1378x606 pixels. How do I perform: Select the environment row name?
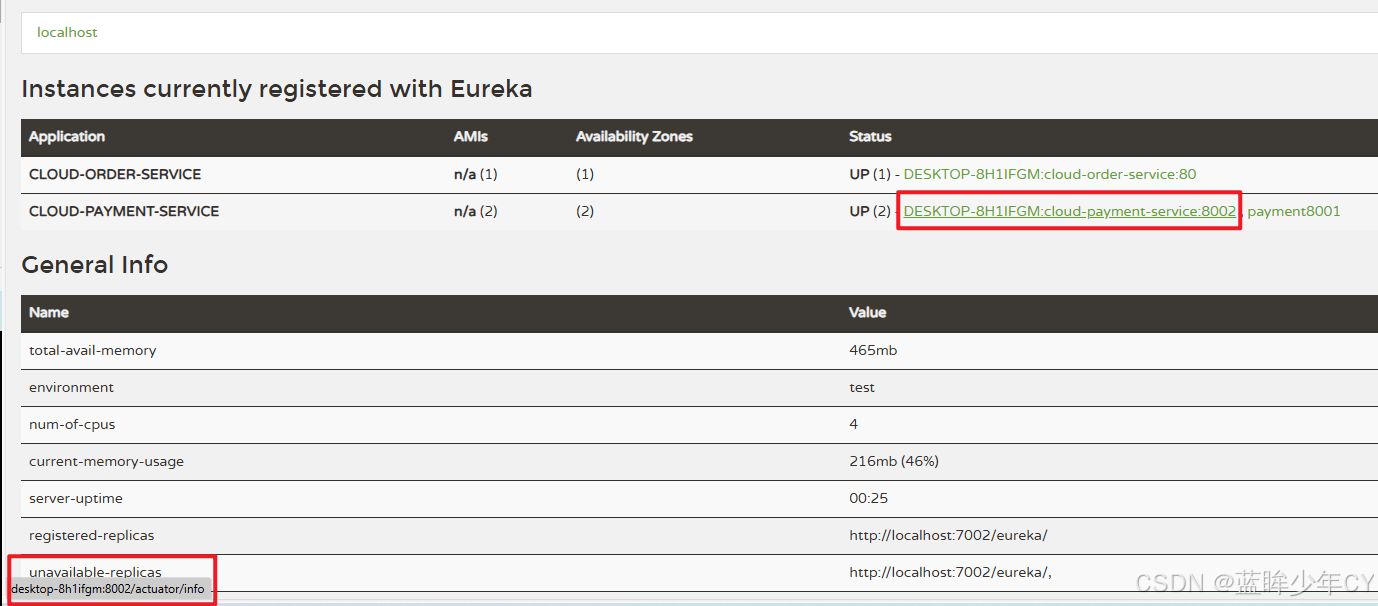tap(71, 387)
